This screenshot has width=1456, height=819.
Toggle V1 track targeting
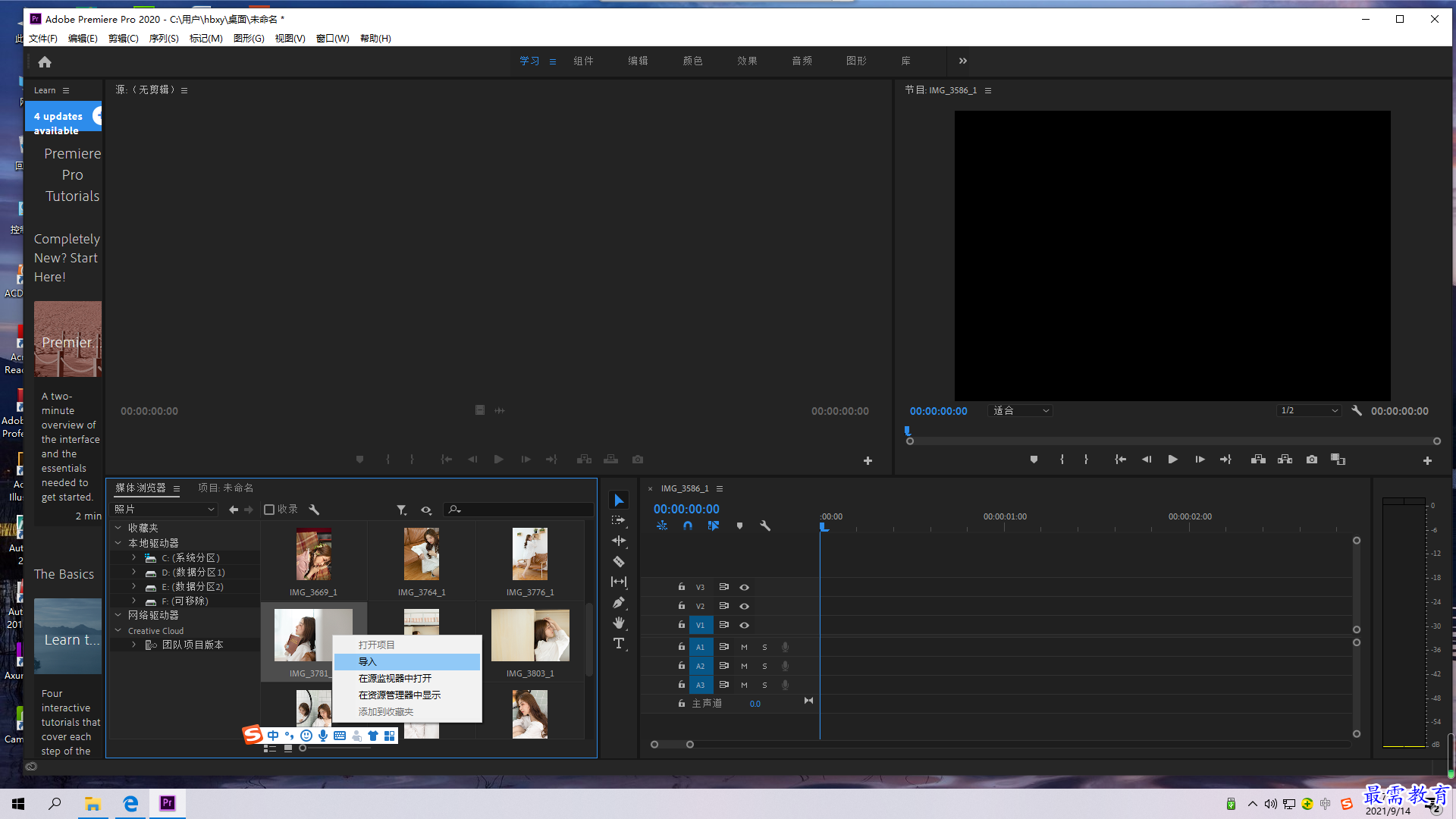pos(701,625)
